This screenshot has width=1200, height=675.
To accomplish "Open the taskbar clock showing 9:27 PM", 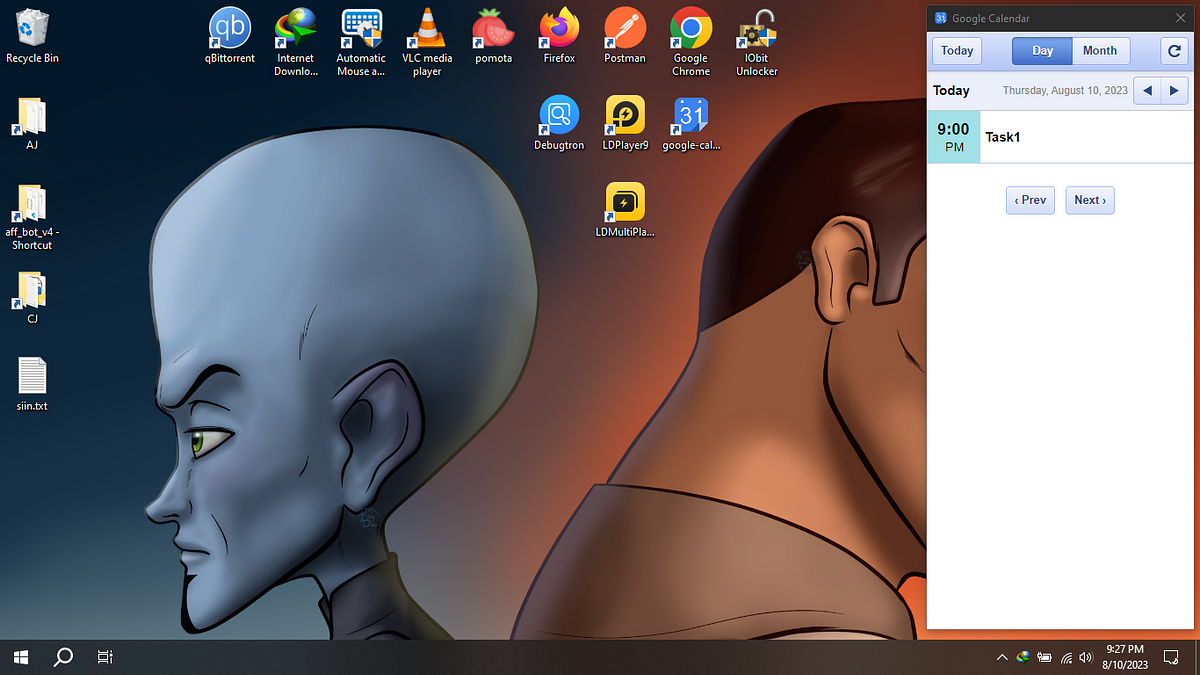I will [1125, 657].
